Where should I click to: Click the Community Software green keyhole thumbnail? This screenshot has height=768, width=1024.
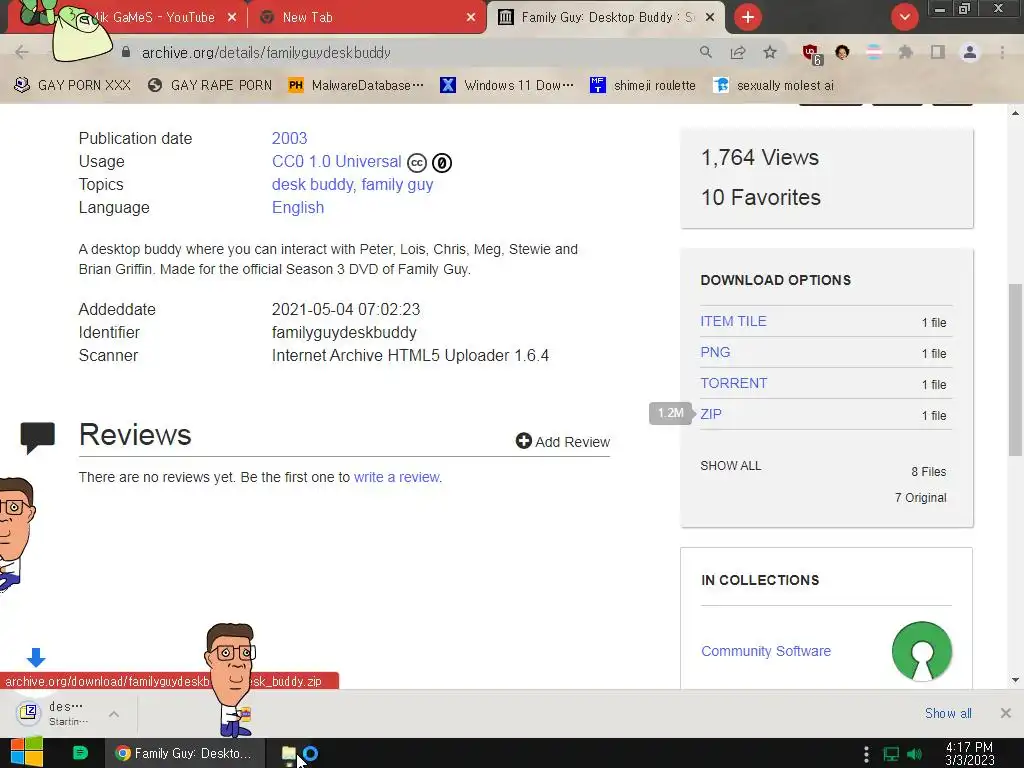pos(921,651)
